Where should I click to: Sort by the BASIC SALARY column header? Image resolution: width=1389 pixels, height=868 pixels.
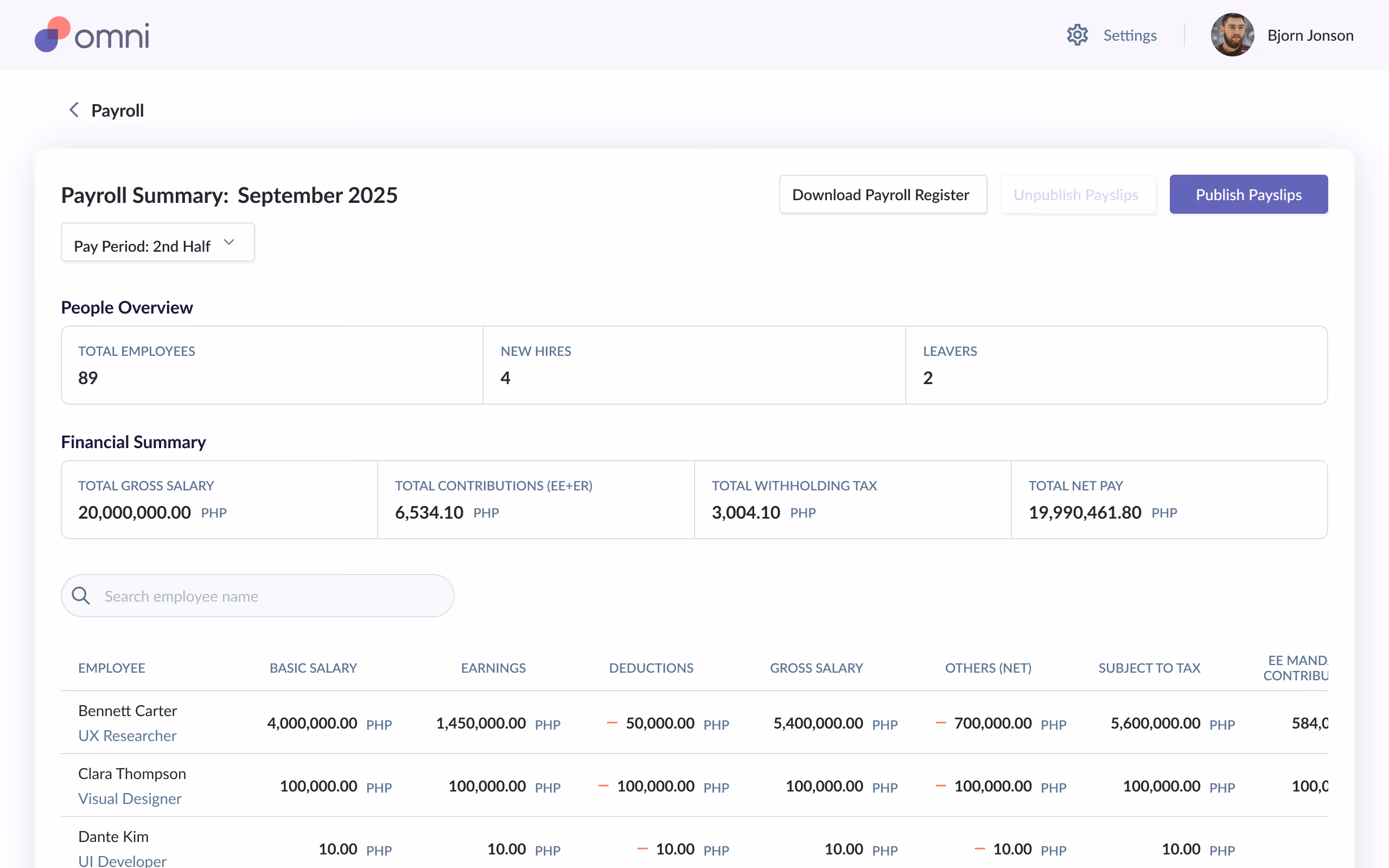[314, 668]
